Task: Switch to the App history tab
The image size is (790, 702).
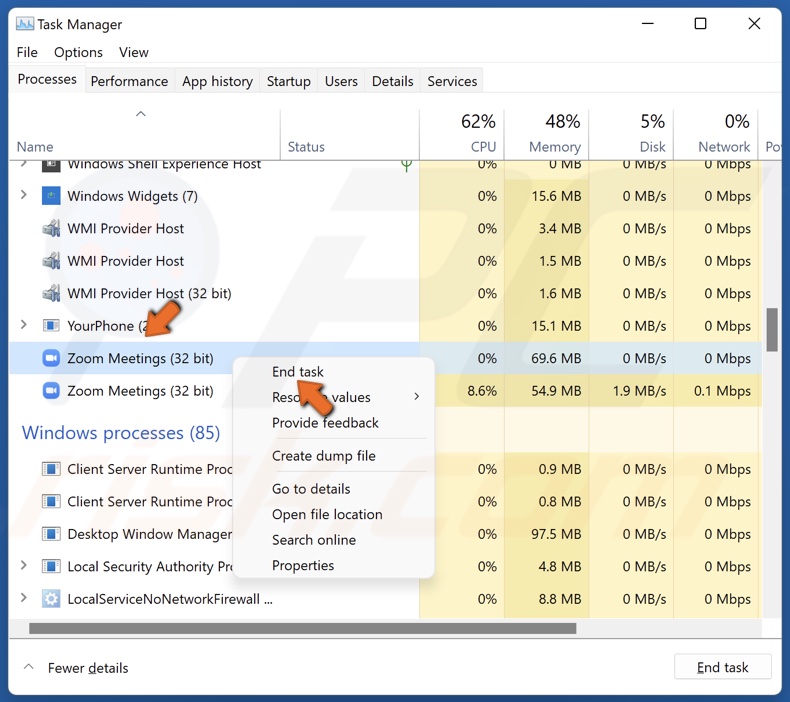Action: (x=217, y=81)
